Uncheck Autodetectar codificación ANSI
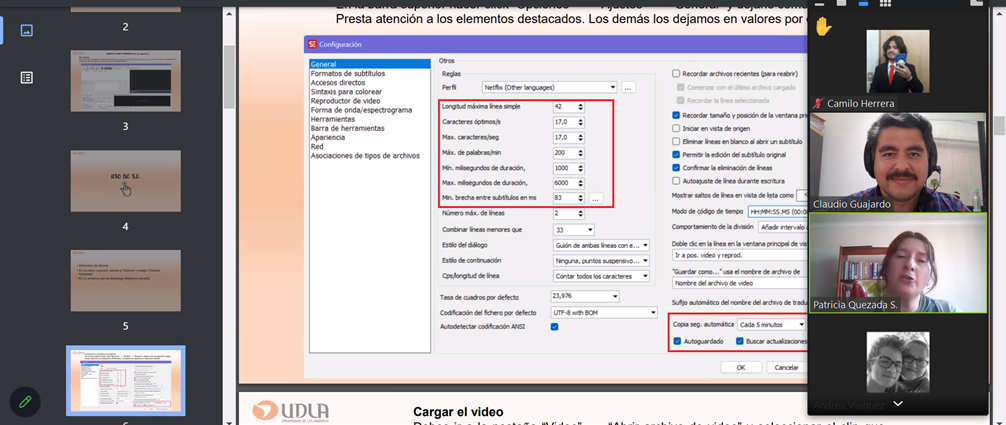 pyautogui.click(x=555, y=326)
